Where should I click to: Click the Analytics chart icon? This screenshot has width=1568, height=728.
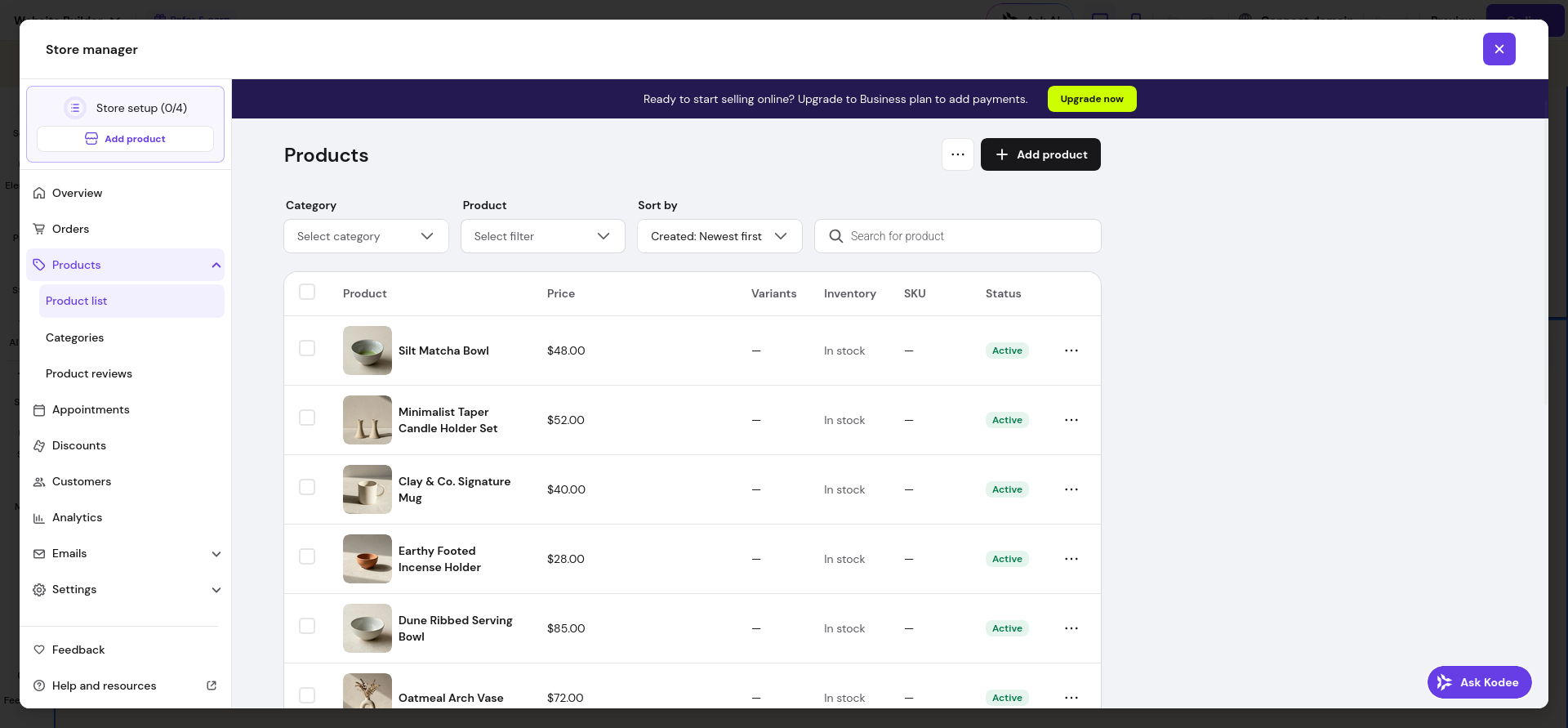(x=39, y=518)
